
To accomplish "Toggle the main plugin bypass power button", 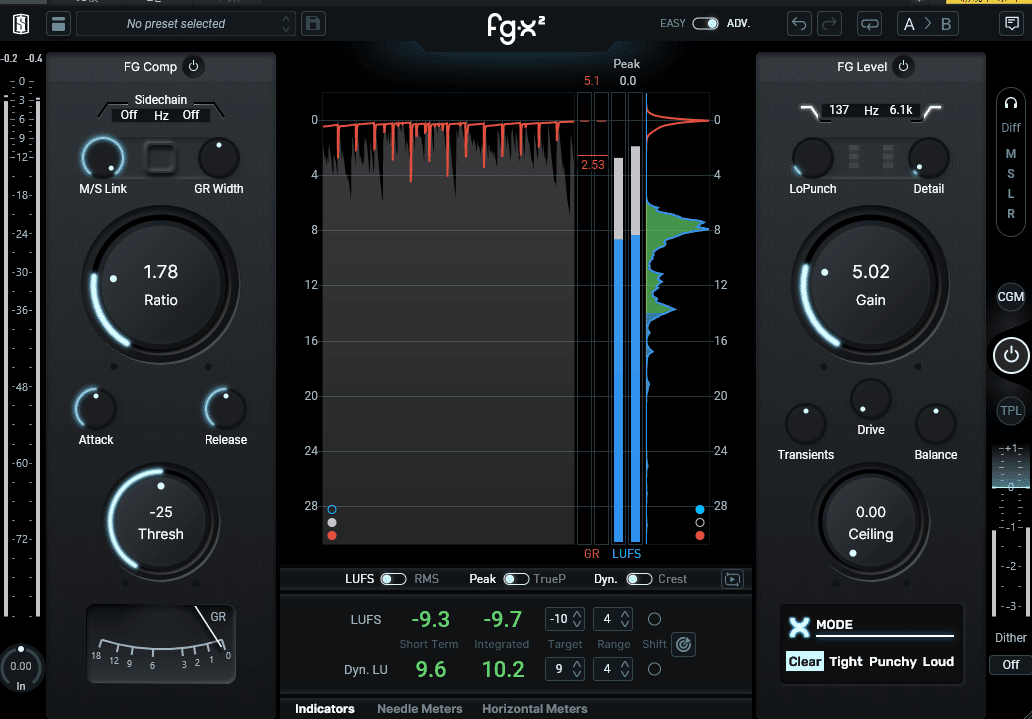I will coord(1012,355).
